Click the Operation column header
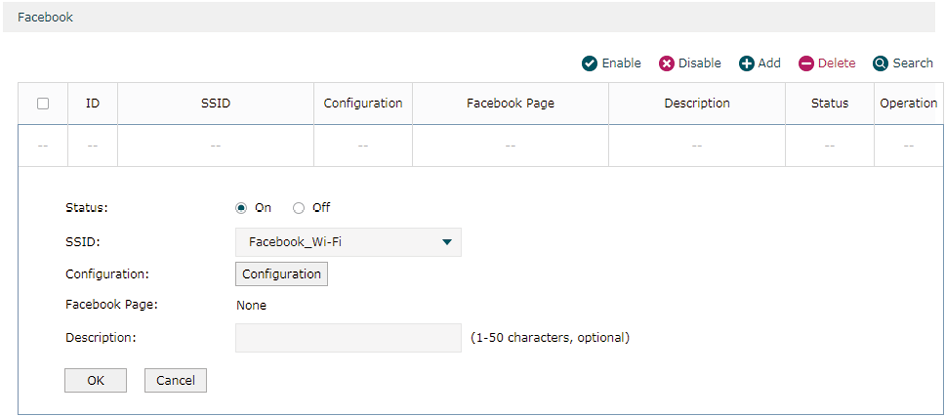This screenshot has height=418, width=945. [908, 104]
